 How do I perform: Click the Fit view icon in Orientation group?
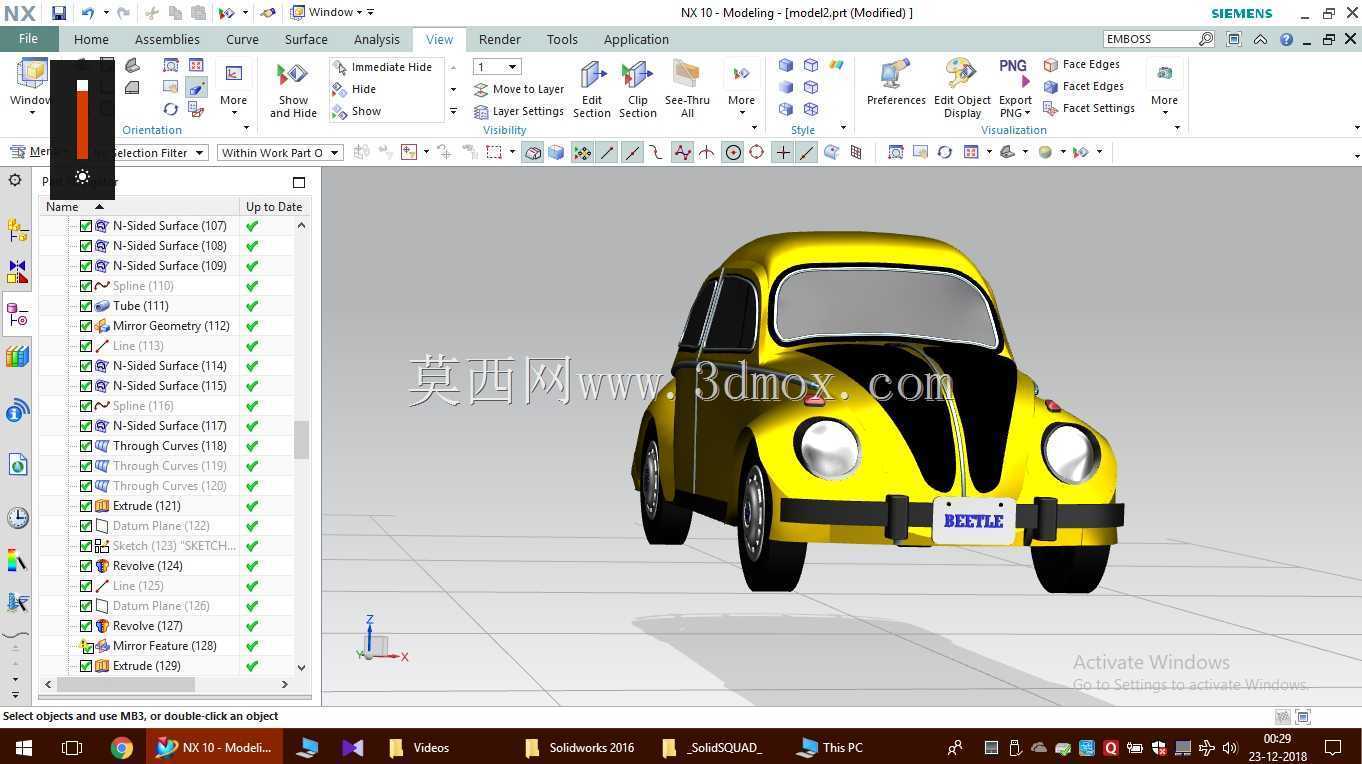(x=171, y=65)
